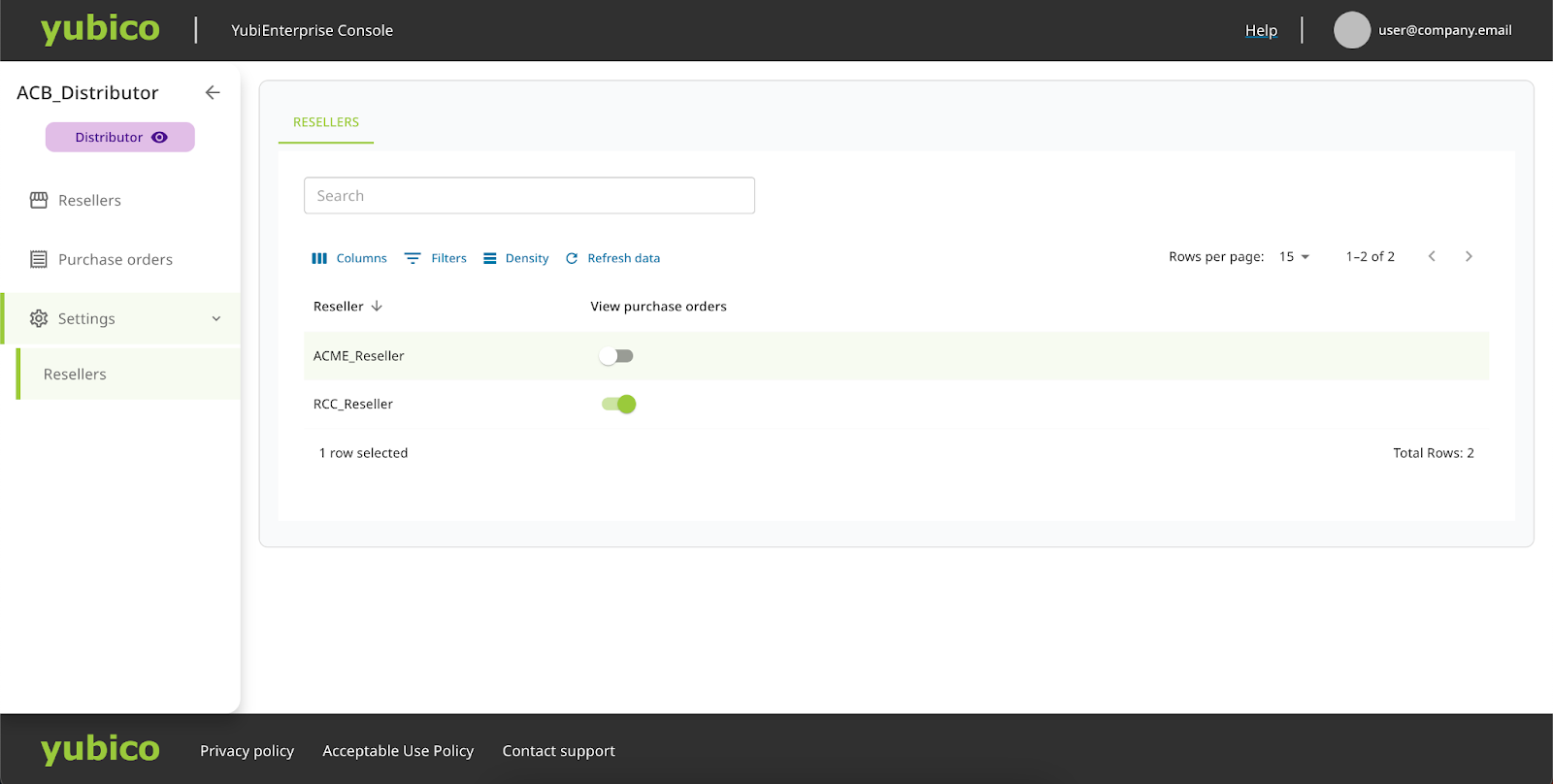The image size is (1553, 784).
Task: Click the user avatar in the header
Action: pyautogui.click(x=1351, y=30)
